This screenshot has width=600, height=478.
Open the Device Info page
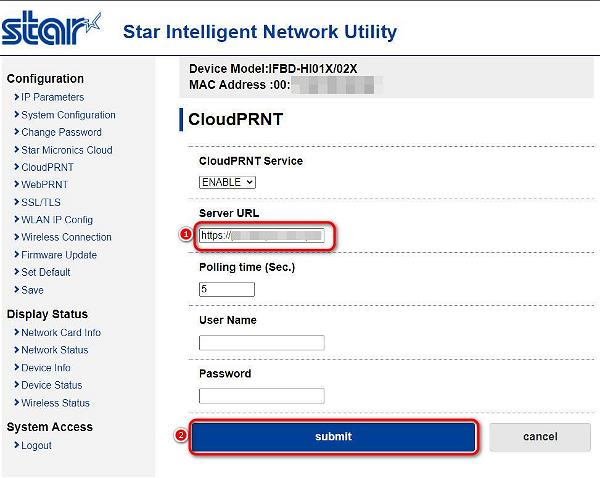46,368
